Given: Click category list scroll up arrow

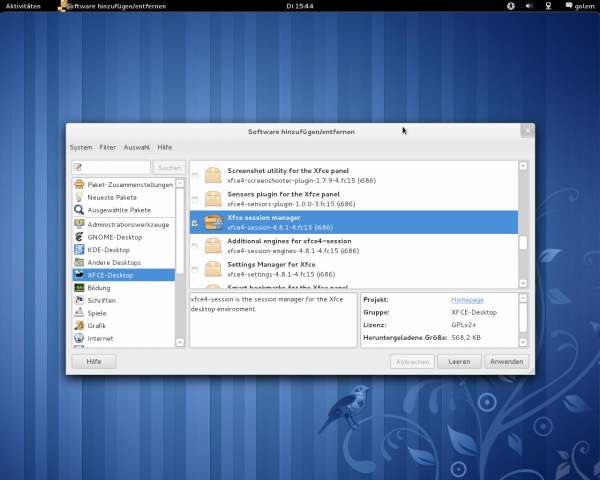Looking at the screenshot, I should 180,183.
